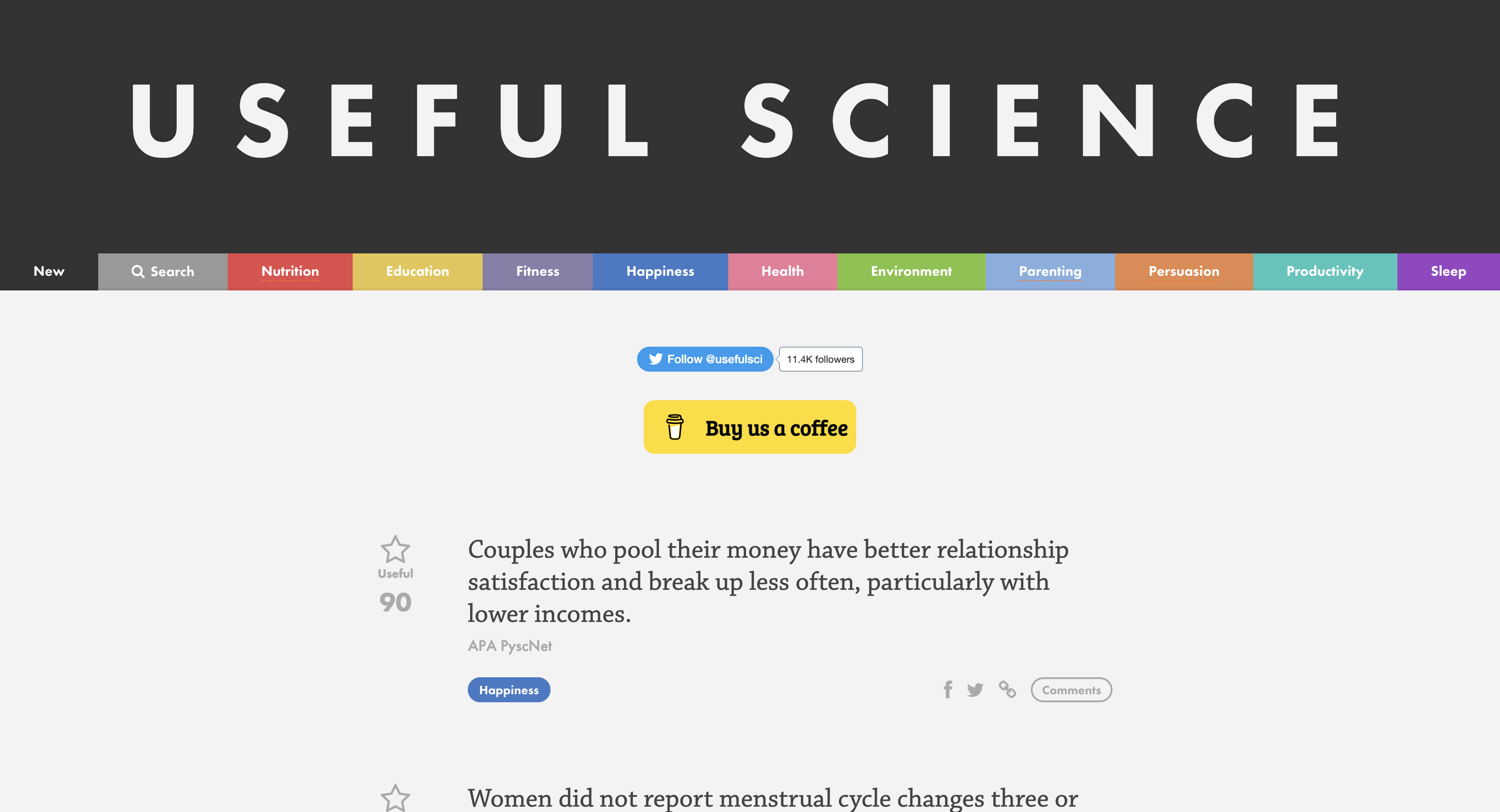Browse the Education category
Viewport: 1500px width, 812px height.
[417, 271]
